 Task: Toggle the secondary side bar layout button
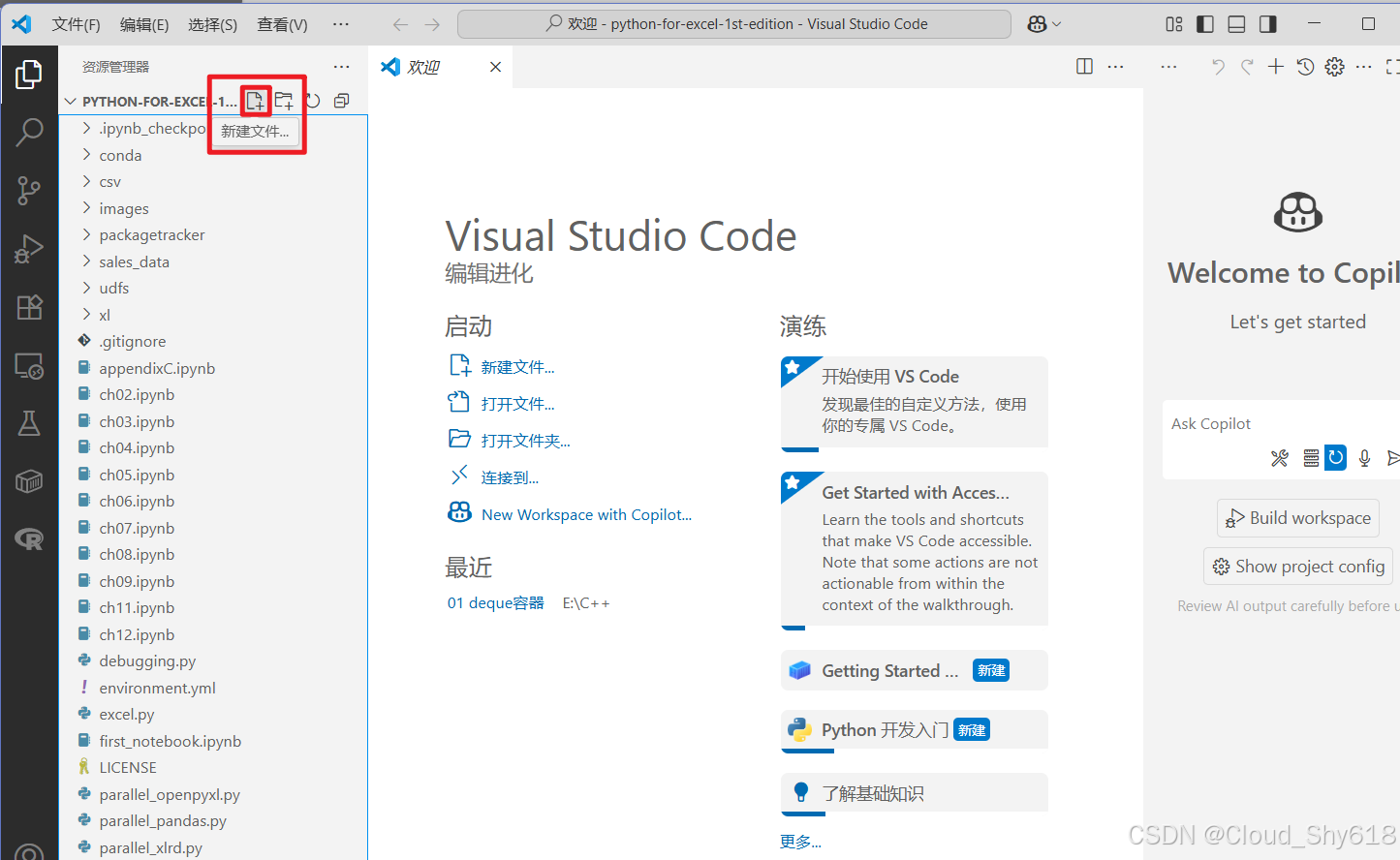coord(1268,24)
